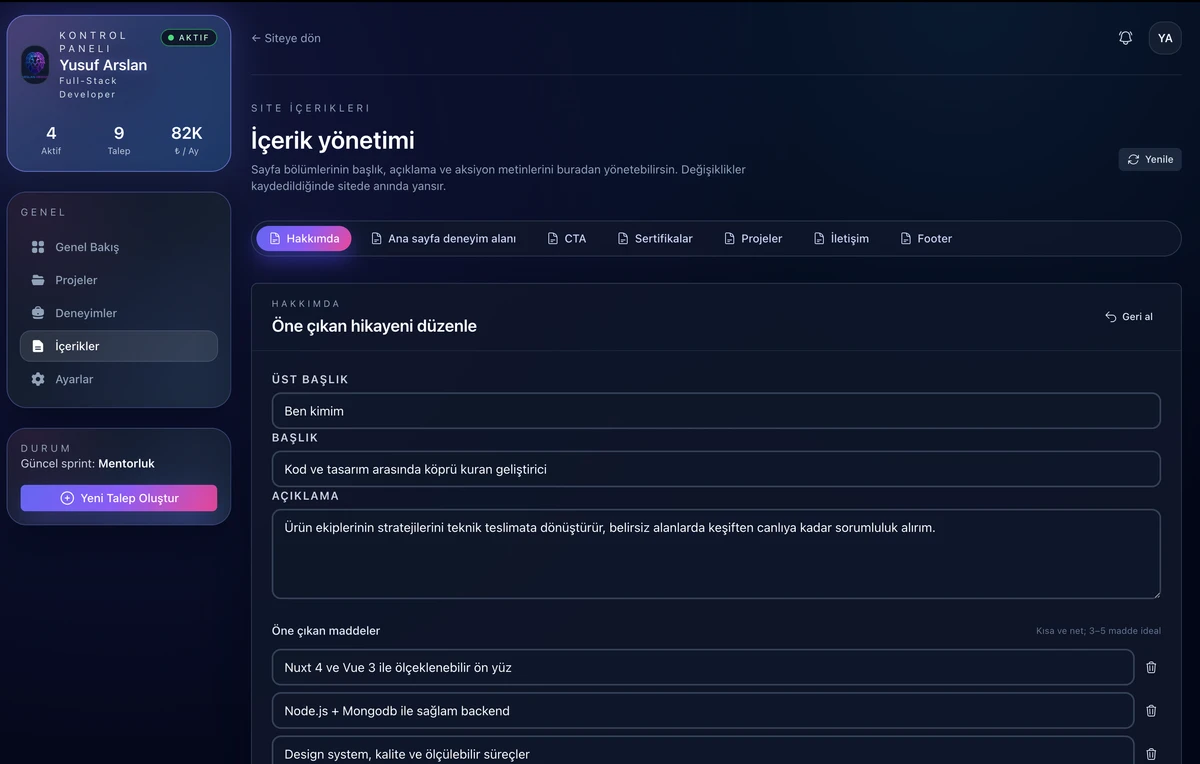Open the İletişim tab
Screen dimensions: 1200x764
[841, 239]
